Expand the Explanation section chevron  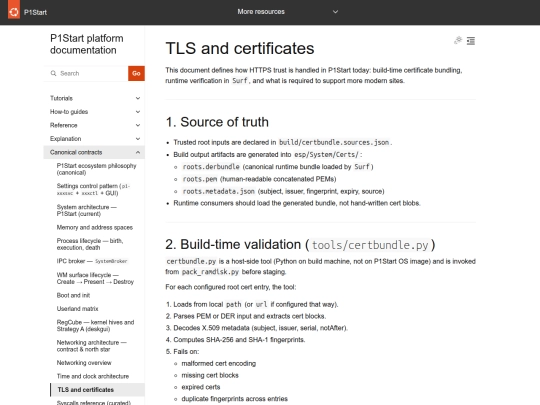(x=138, y=139)
